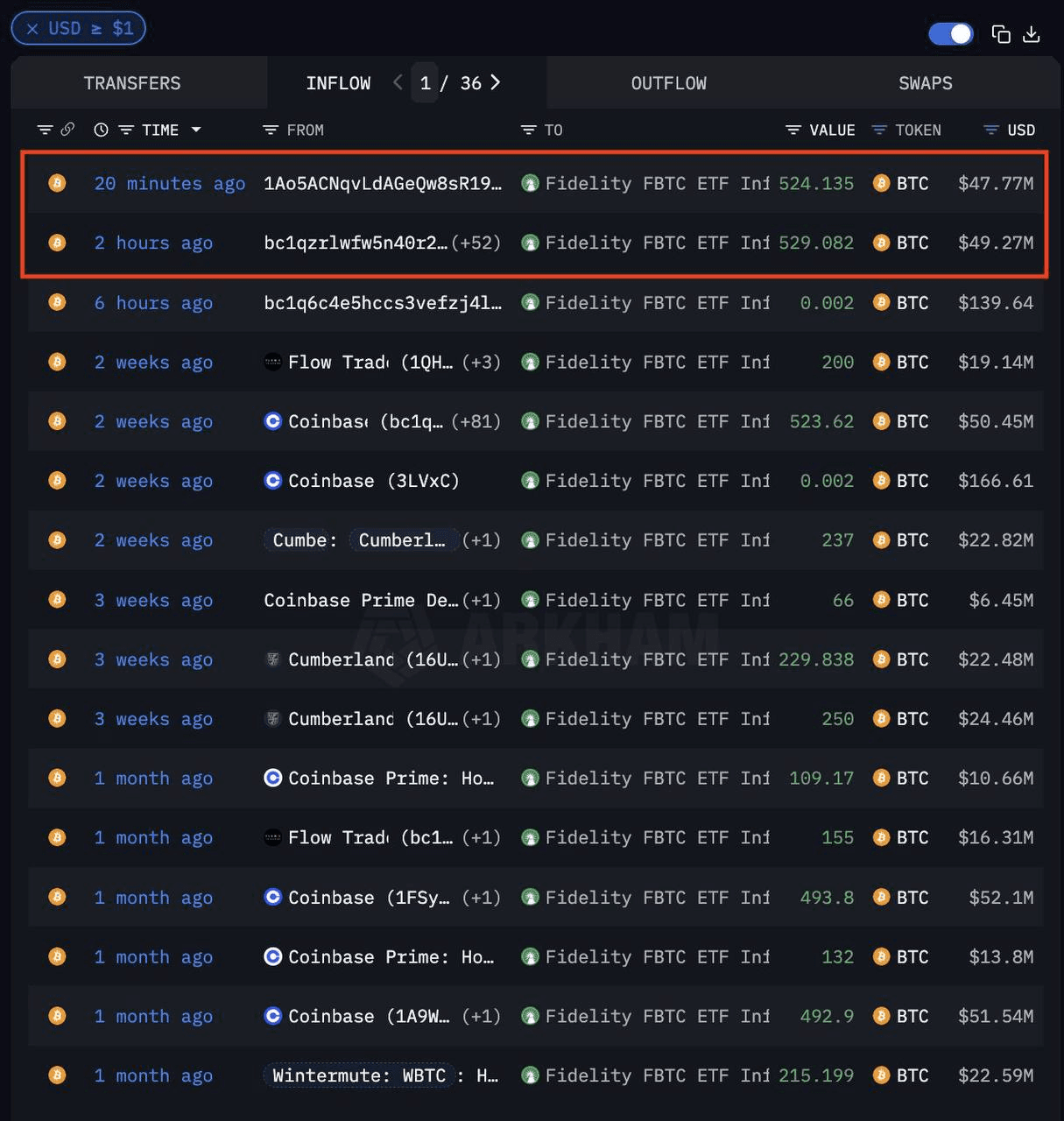This screenshot has width=1064, height=1121.
Task: Remove the USD ≥ $1 filter chip
Action: (x=32, y=29)
